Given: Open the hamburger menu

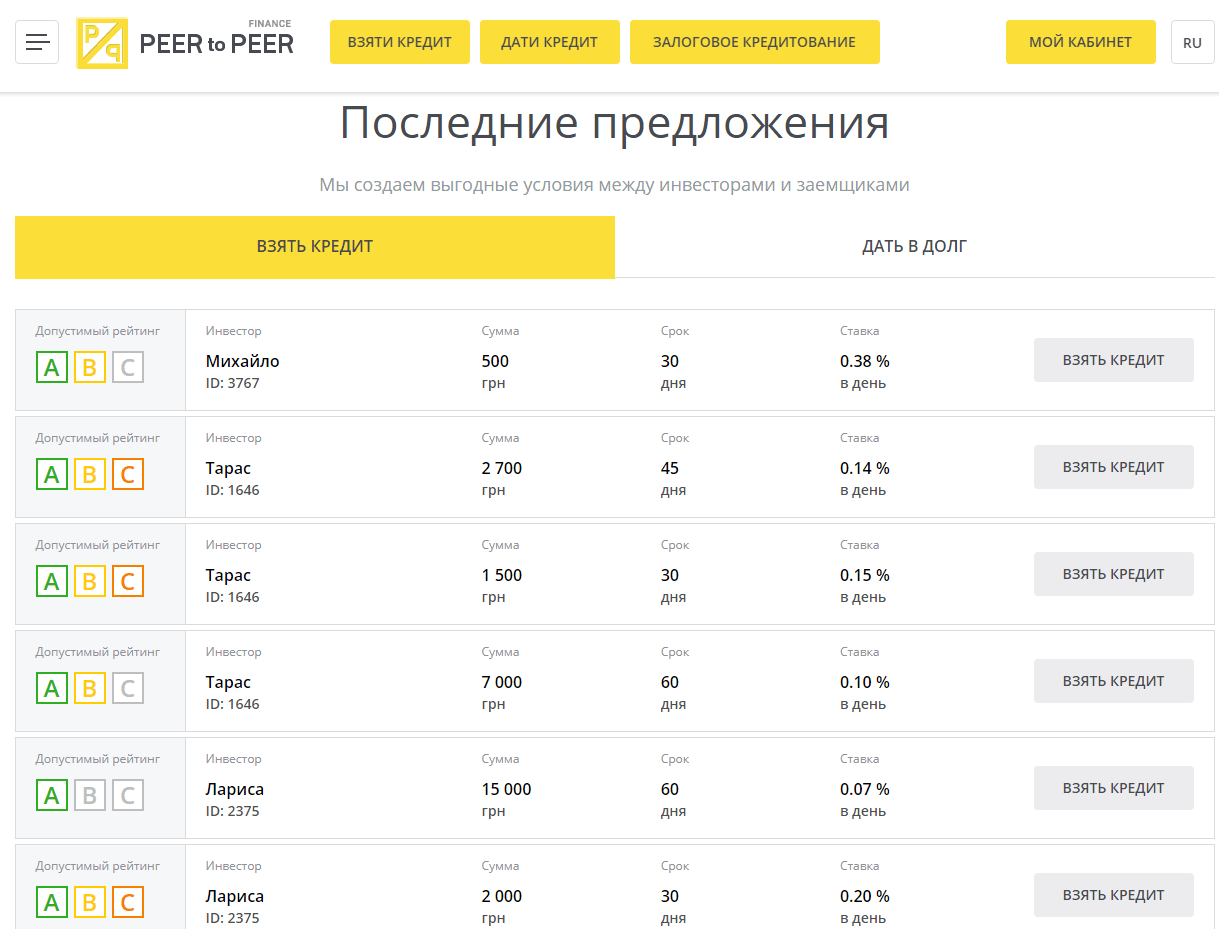Looking at the screenshot, I should point(37,42).
